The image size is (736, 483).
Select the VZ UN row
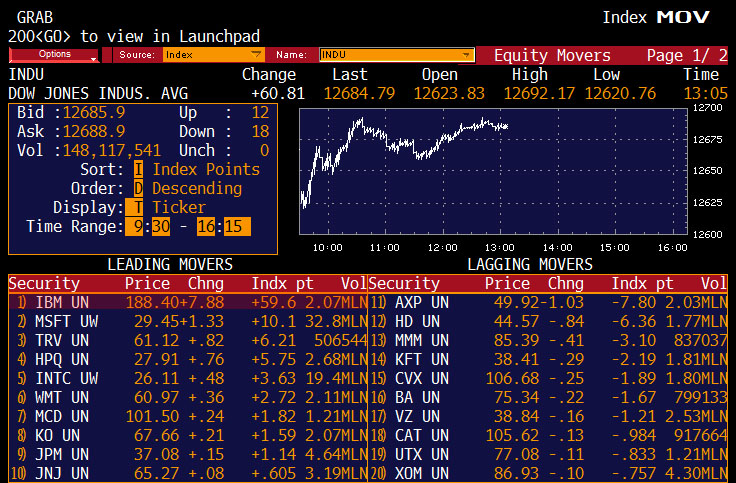pos(548,416)
